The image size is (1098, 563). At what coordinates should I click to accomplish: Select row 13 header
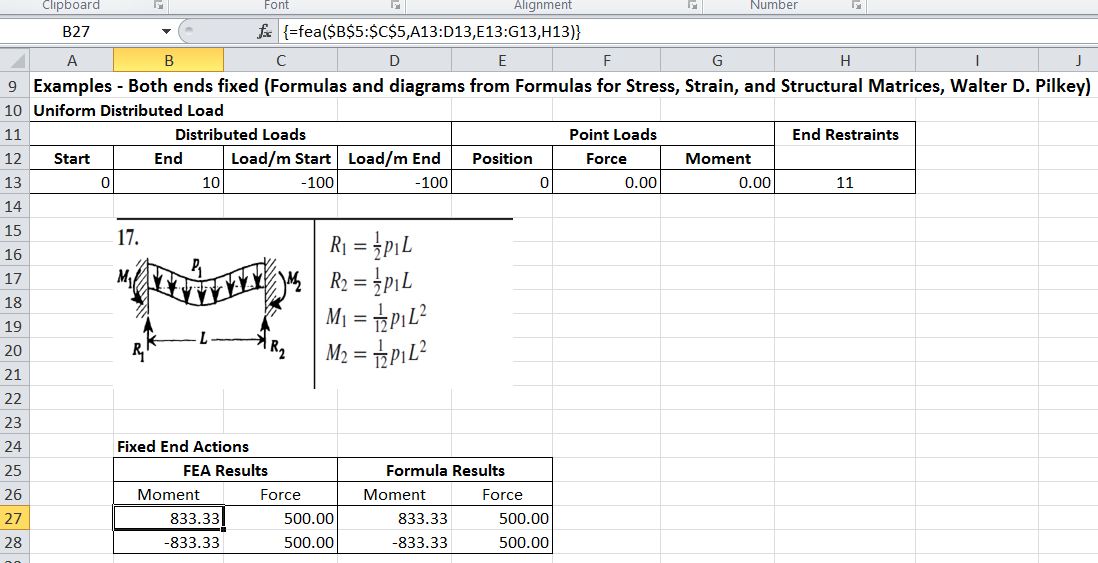15,182
